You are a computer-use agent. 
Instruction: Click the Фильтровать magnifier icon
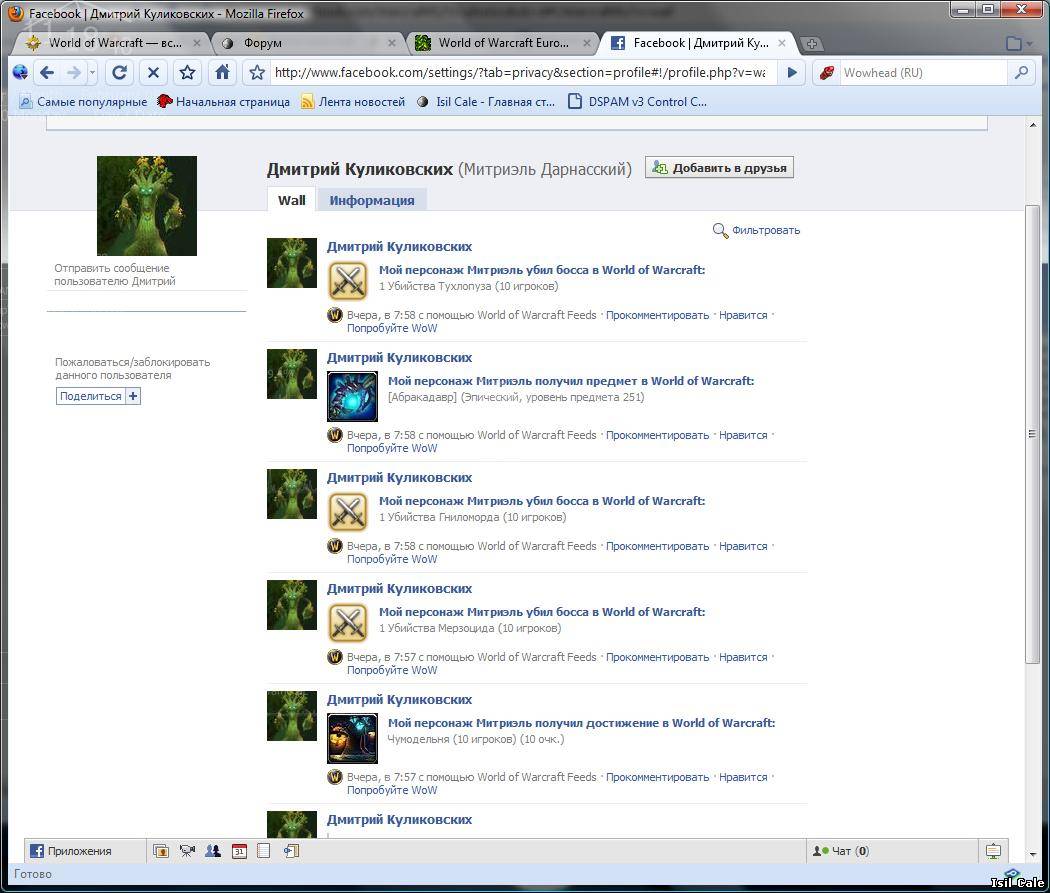(719, 231)
